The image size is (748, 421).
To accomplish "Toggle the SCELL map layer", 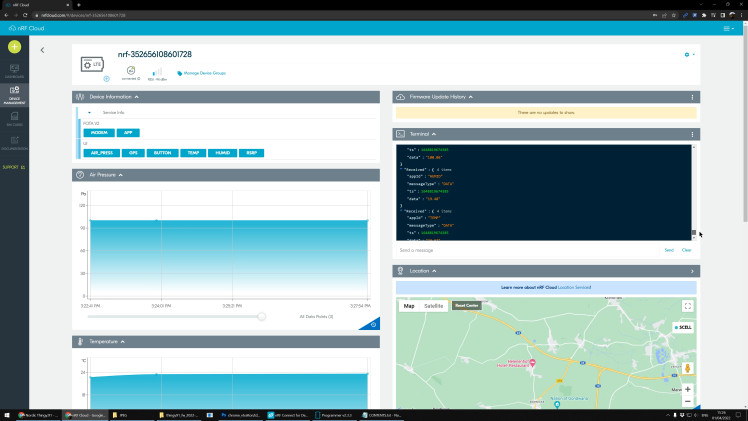I will (682, 327).
